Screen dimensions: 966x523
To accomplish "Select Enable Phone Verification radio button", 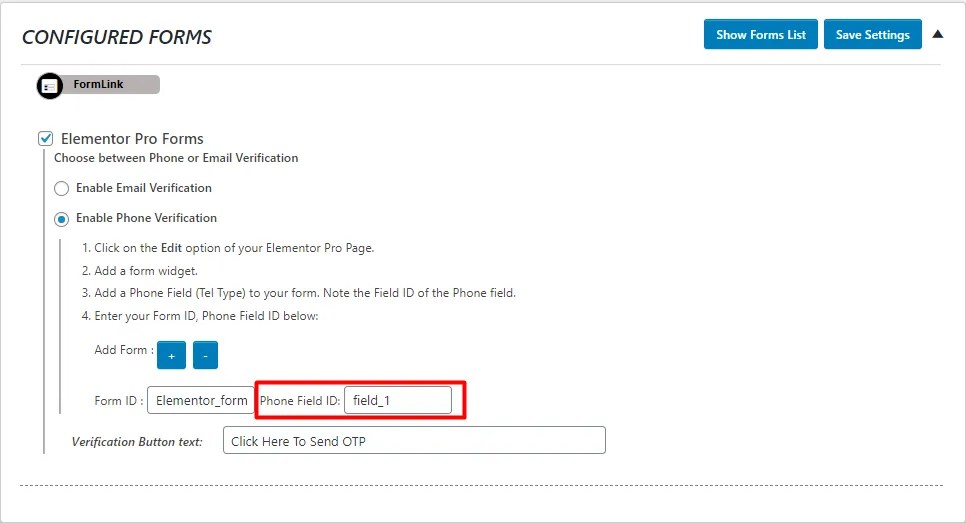I will click(62, 218).
